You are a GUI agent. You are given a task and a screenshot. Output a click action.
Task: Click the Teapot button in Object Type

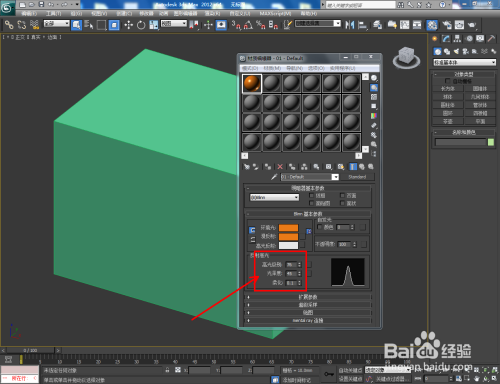pyautogui.click(x=448, y=121)
